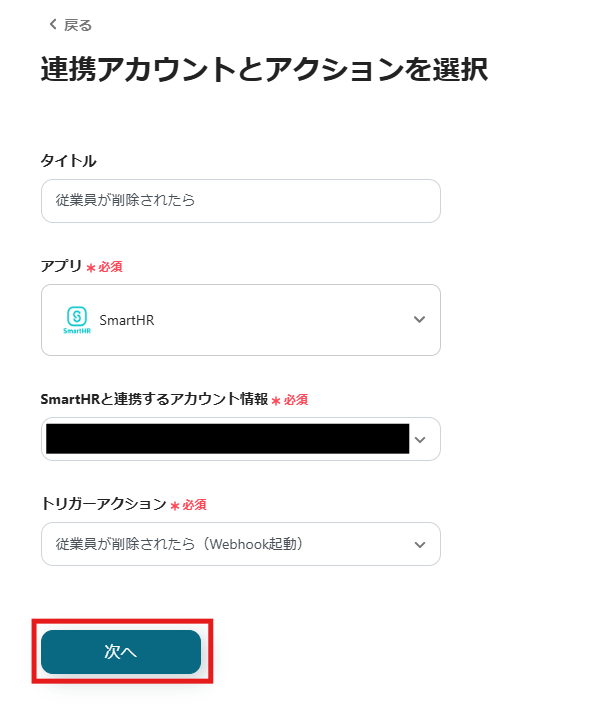Select the SmartHR app name text

coord(127,321)
